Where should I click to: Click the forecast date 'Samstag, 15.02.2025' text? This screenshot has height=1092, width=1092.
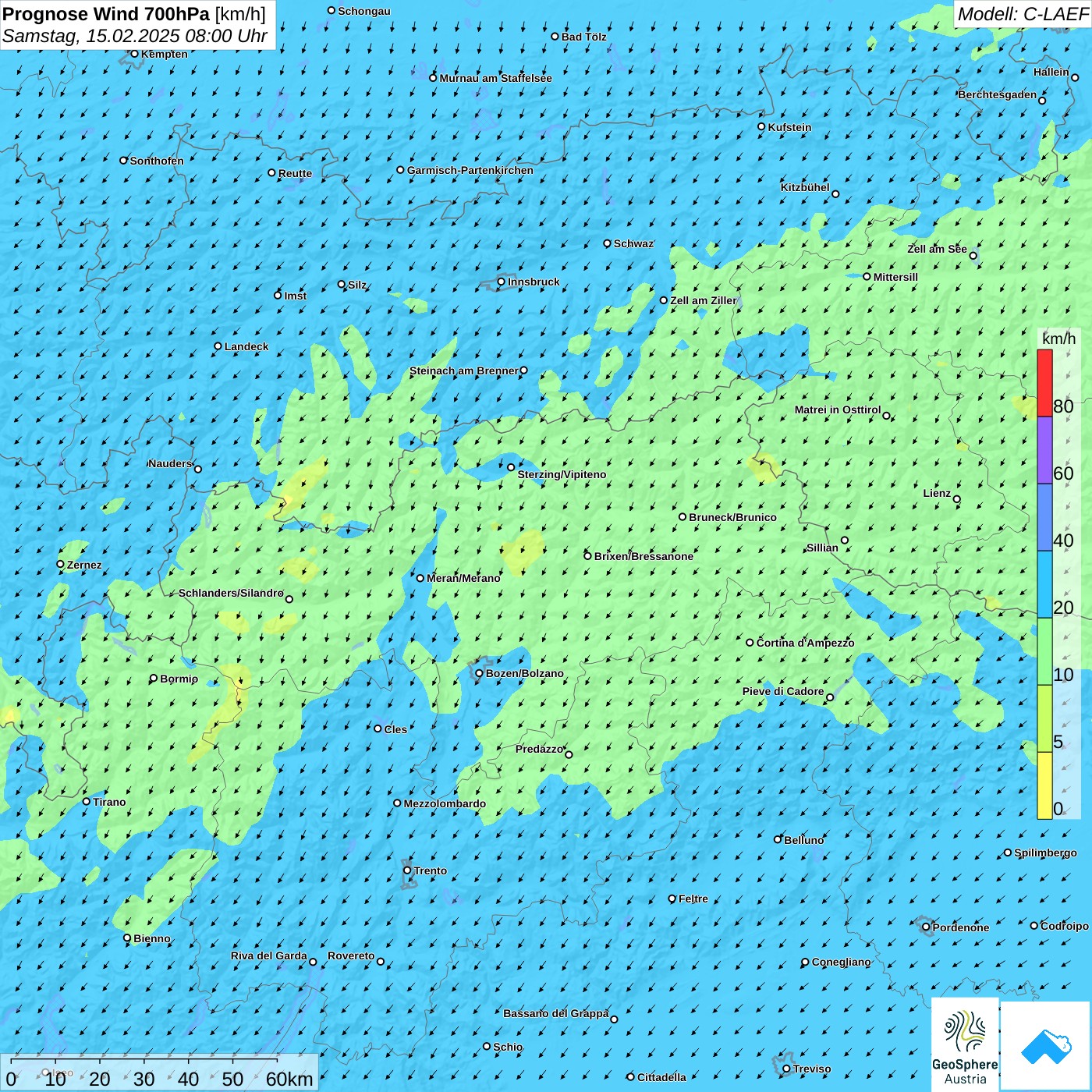pos(91,36)
